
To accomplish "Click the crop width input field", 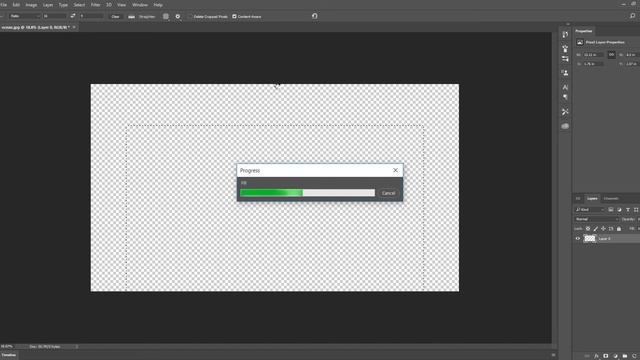I will click(55, 16).
